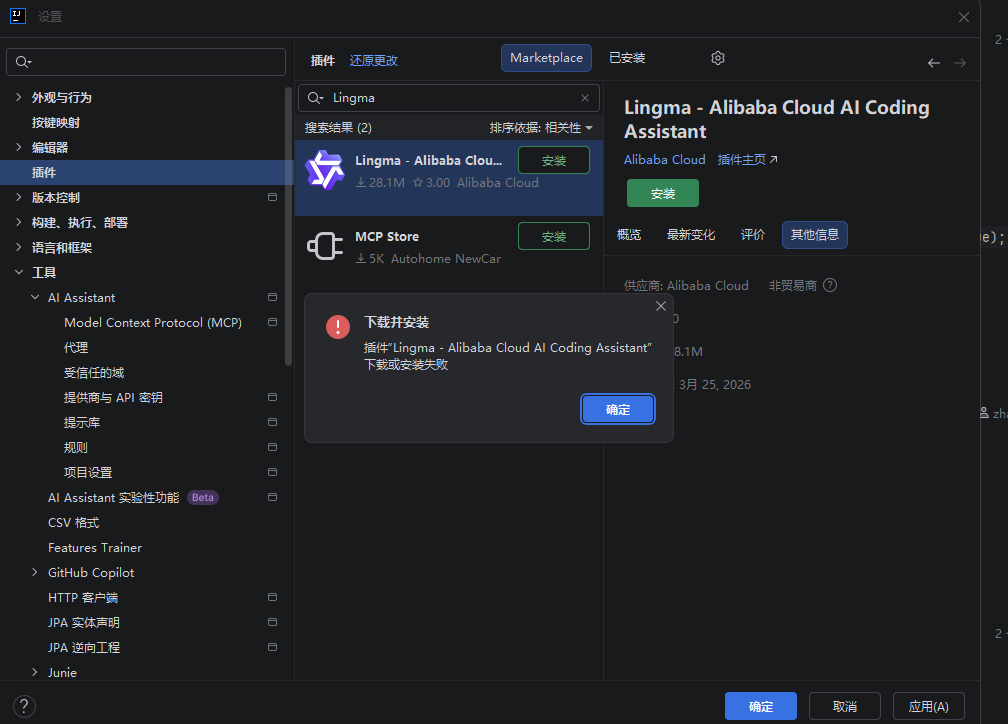Select the 其他信息 tab
Viewport: 1008px width, 724px height.
click(x=814, y=235)
